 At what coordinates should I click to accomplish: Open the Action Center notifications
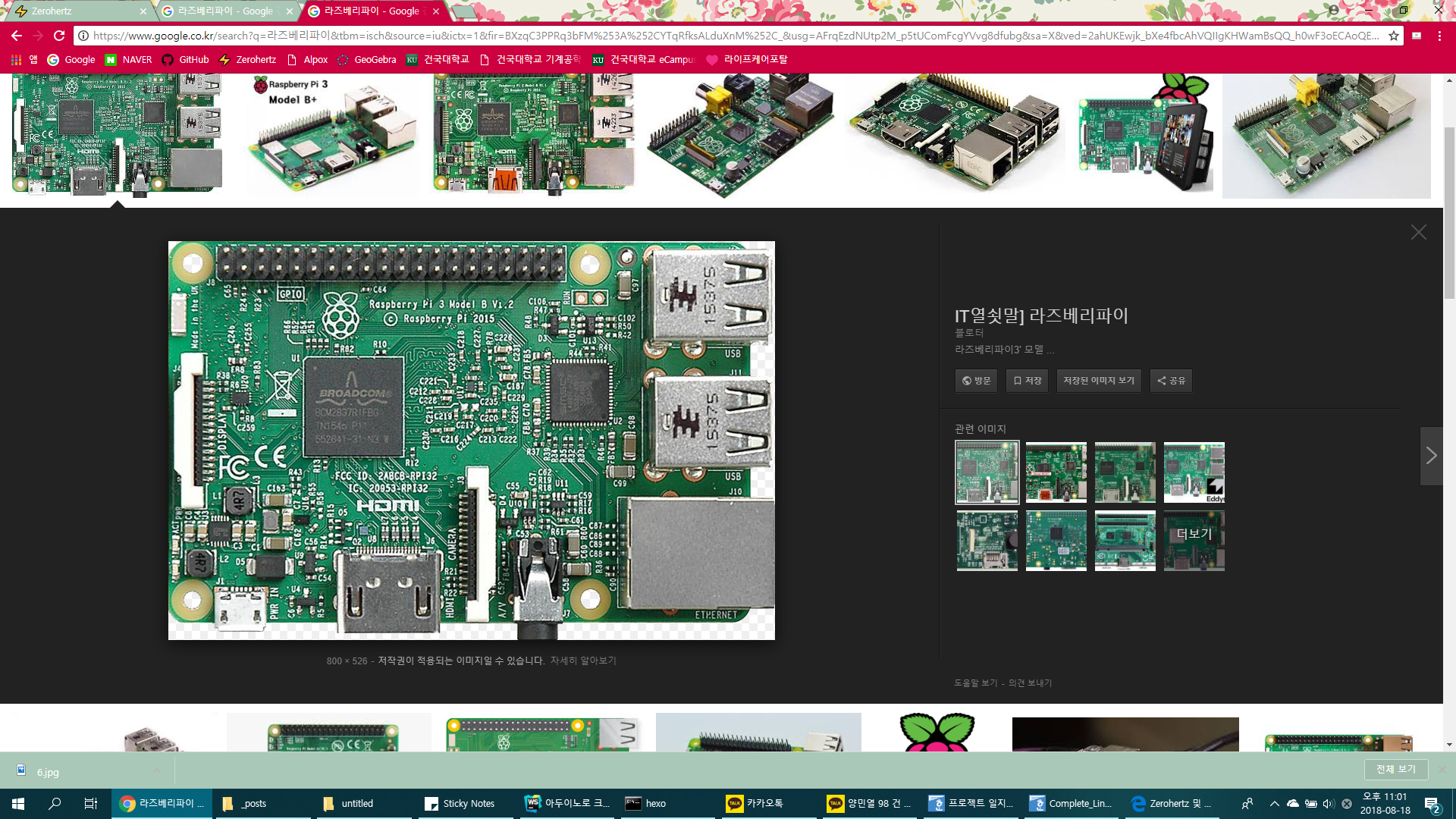pos(1432,804)
